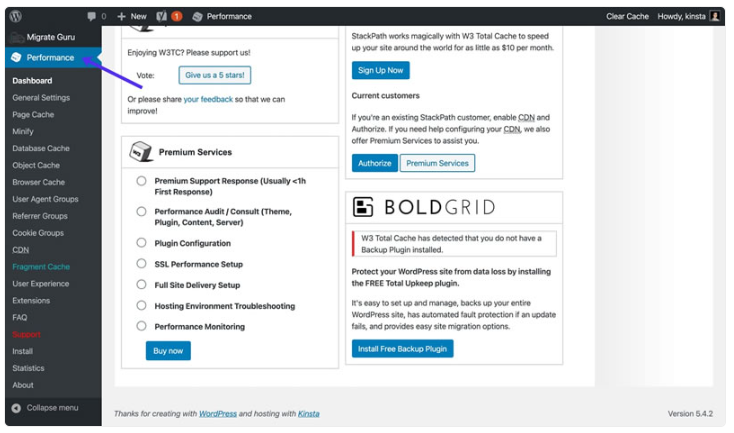
Task: Select the Plugin Configuration radio button
Action: pos(141,243)
